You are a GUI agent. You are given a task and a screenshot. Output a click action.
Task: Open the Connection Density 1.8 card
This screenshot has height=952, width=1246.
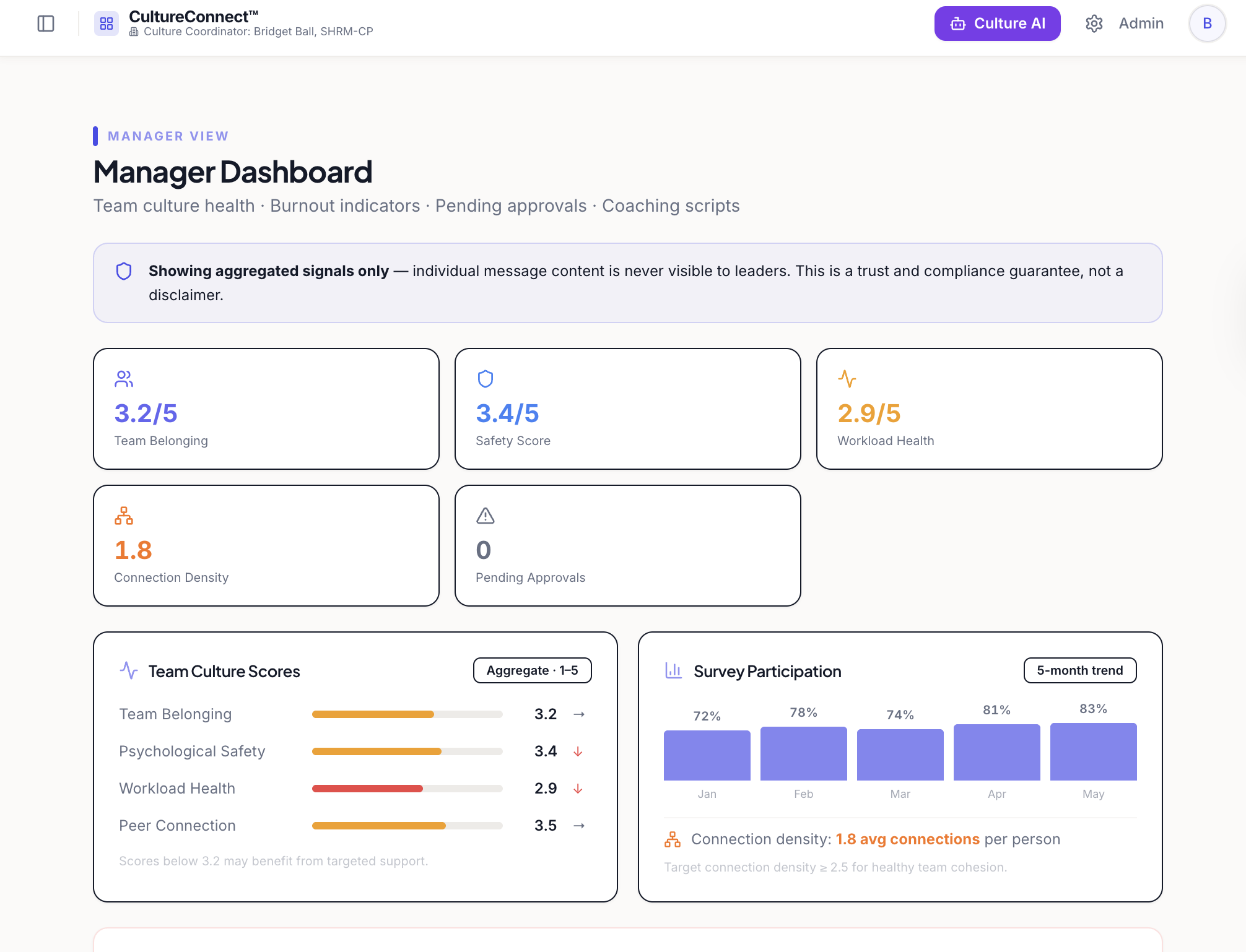pyautogui.click(x=266, y=545)
